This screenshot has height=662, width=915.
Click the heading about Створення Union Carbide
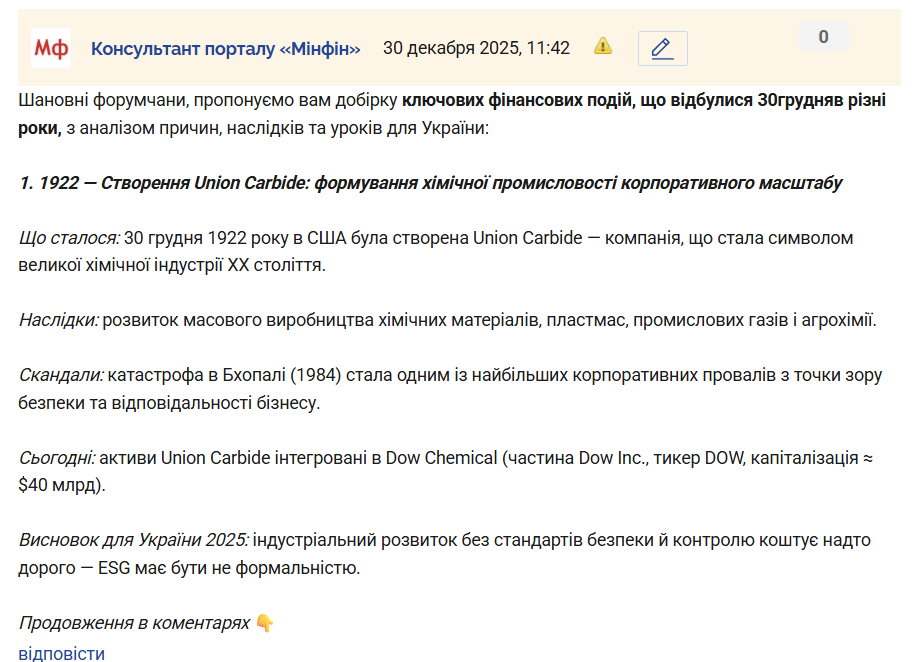(430, 183)
